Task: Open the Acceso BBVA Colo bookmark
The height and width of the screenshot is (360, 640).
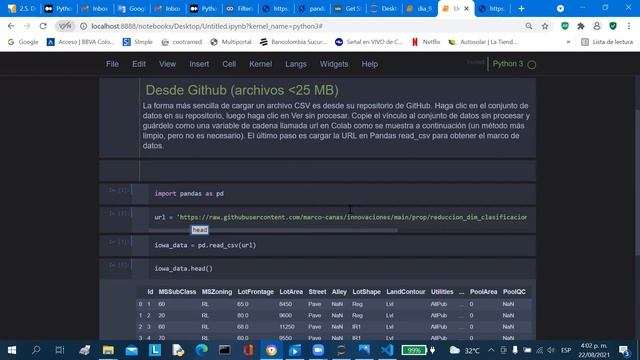Action: coord(80,42)
